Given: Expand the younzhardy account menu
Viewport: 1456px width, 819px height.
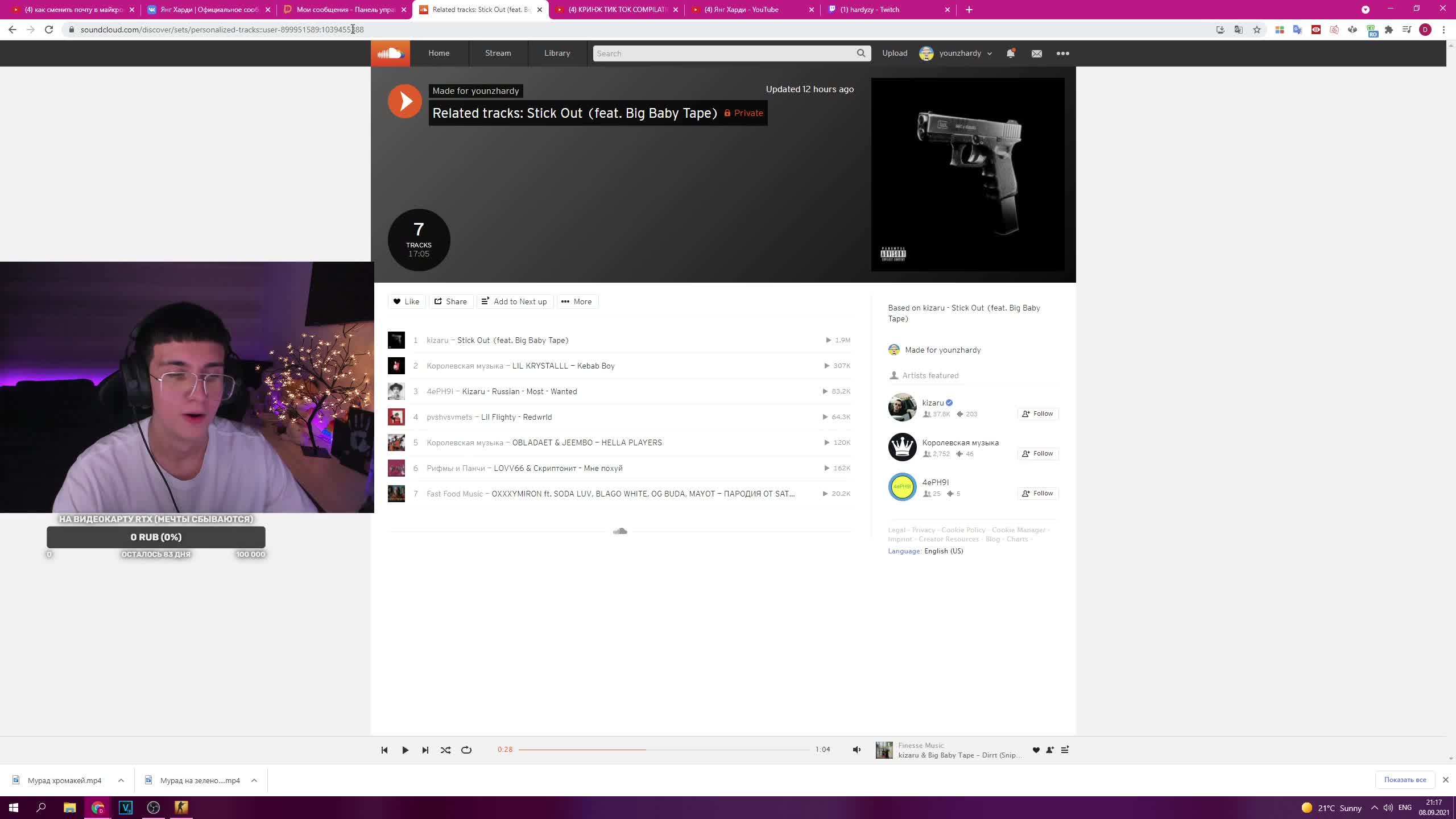Looking at the screenshot, I should tap(956, 53).
